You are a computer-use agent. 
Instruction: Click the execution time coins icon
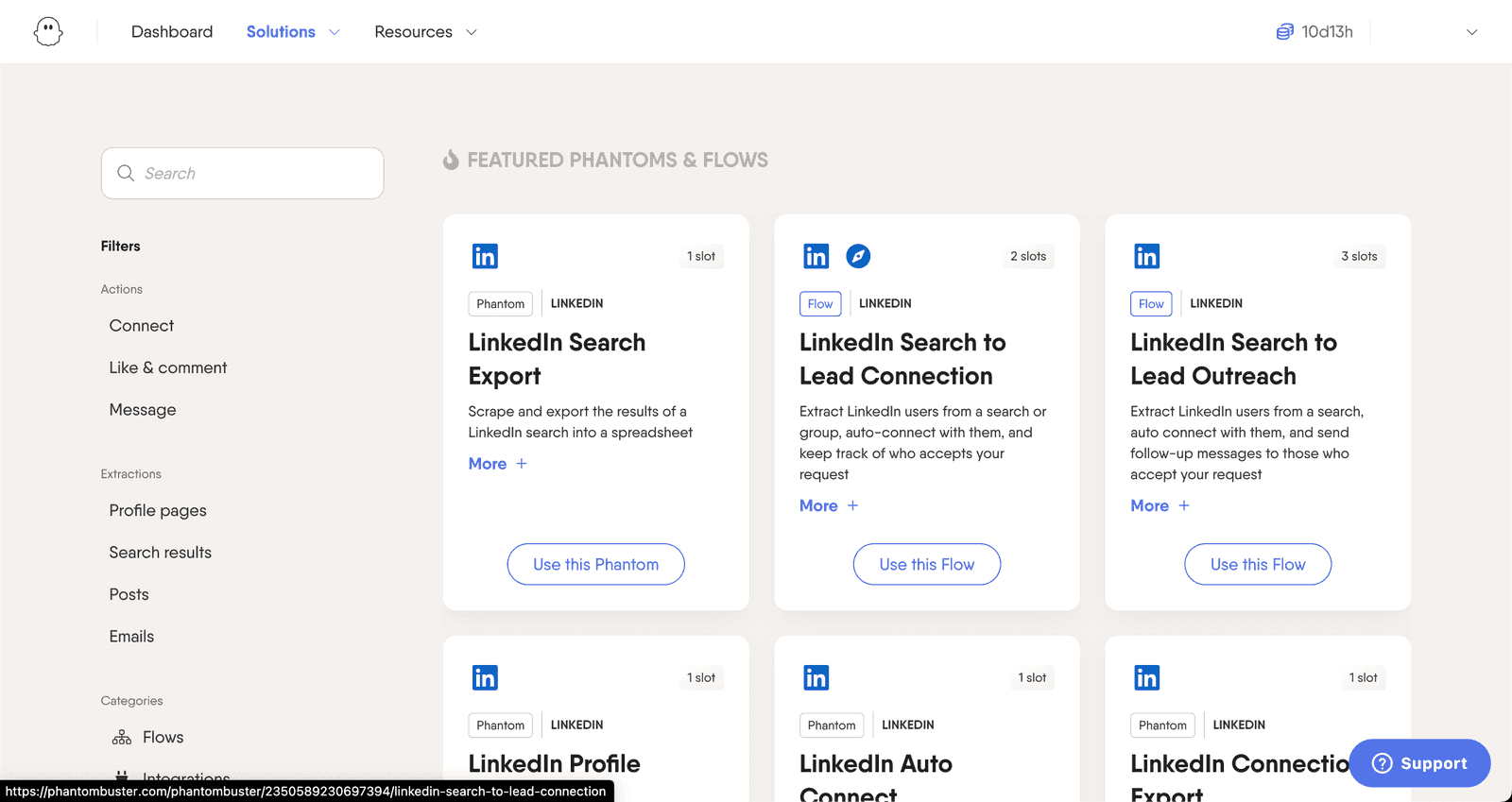pos(1284,32)
